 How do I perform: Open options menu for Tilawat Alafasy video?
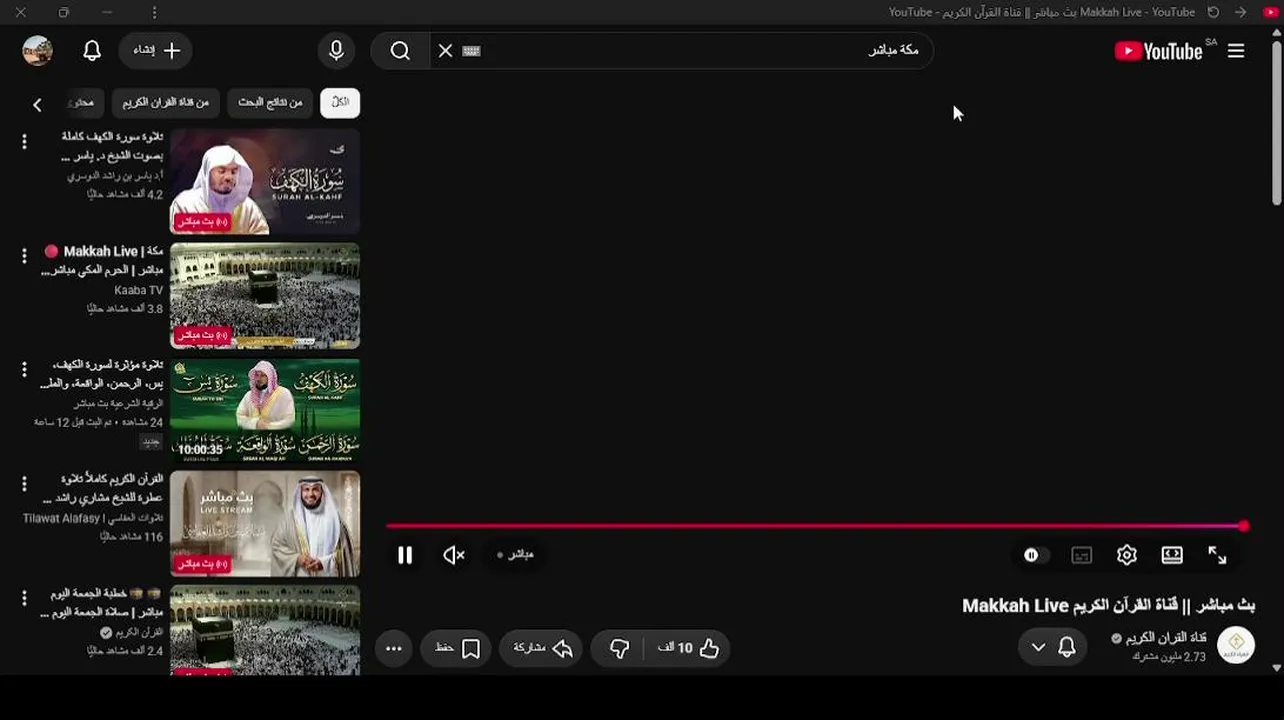24,484
